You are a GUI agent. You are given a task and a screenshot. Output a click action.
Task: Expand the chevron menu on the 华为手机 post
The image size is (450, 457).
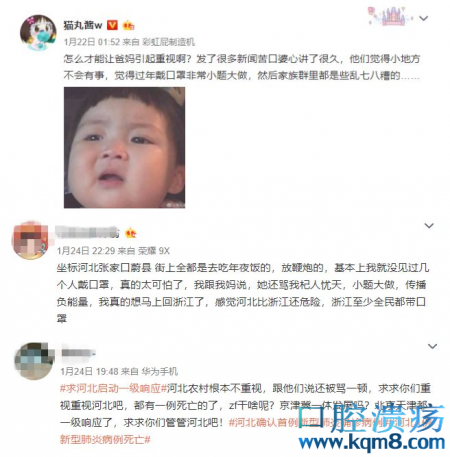pyautogui.click(x=432, y=346)
